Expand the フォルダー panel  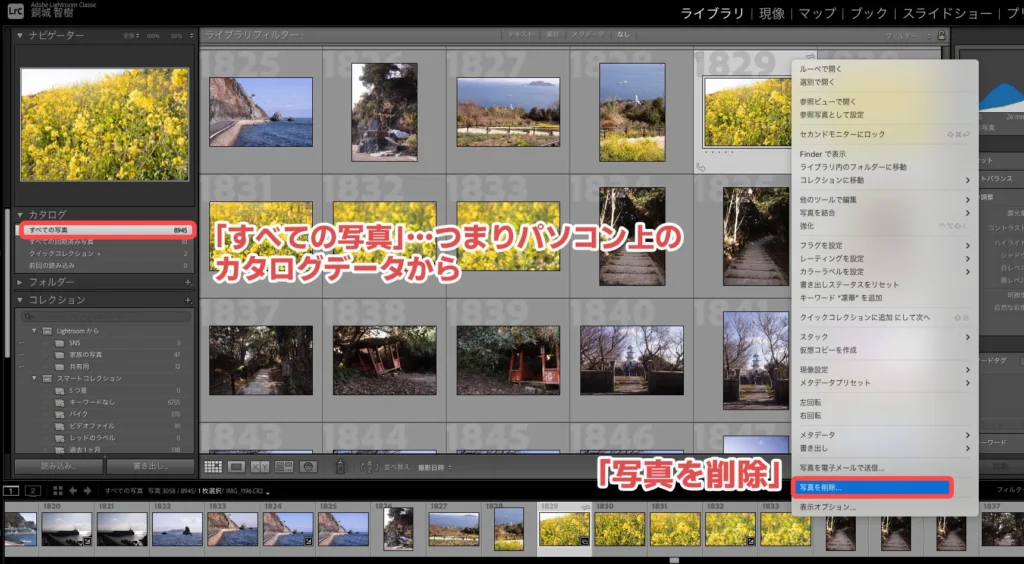[20, 282]
